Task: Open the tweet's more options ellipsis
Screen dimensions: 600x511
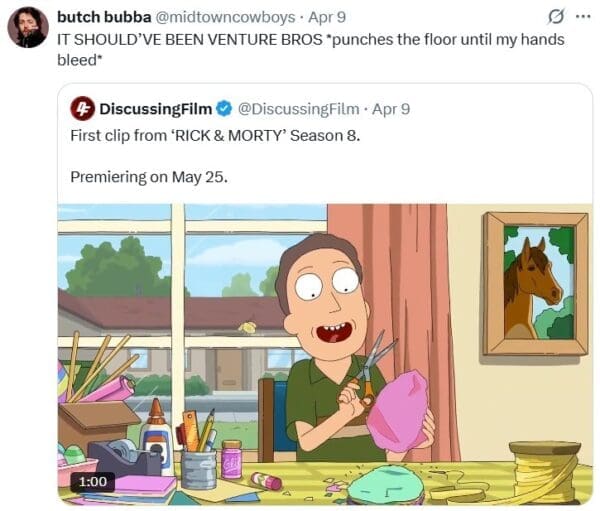Action: point(583,17)
